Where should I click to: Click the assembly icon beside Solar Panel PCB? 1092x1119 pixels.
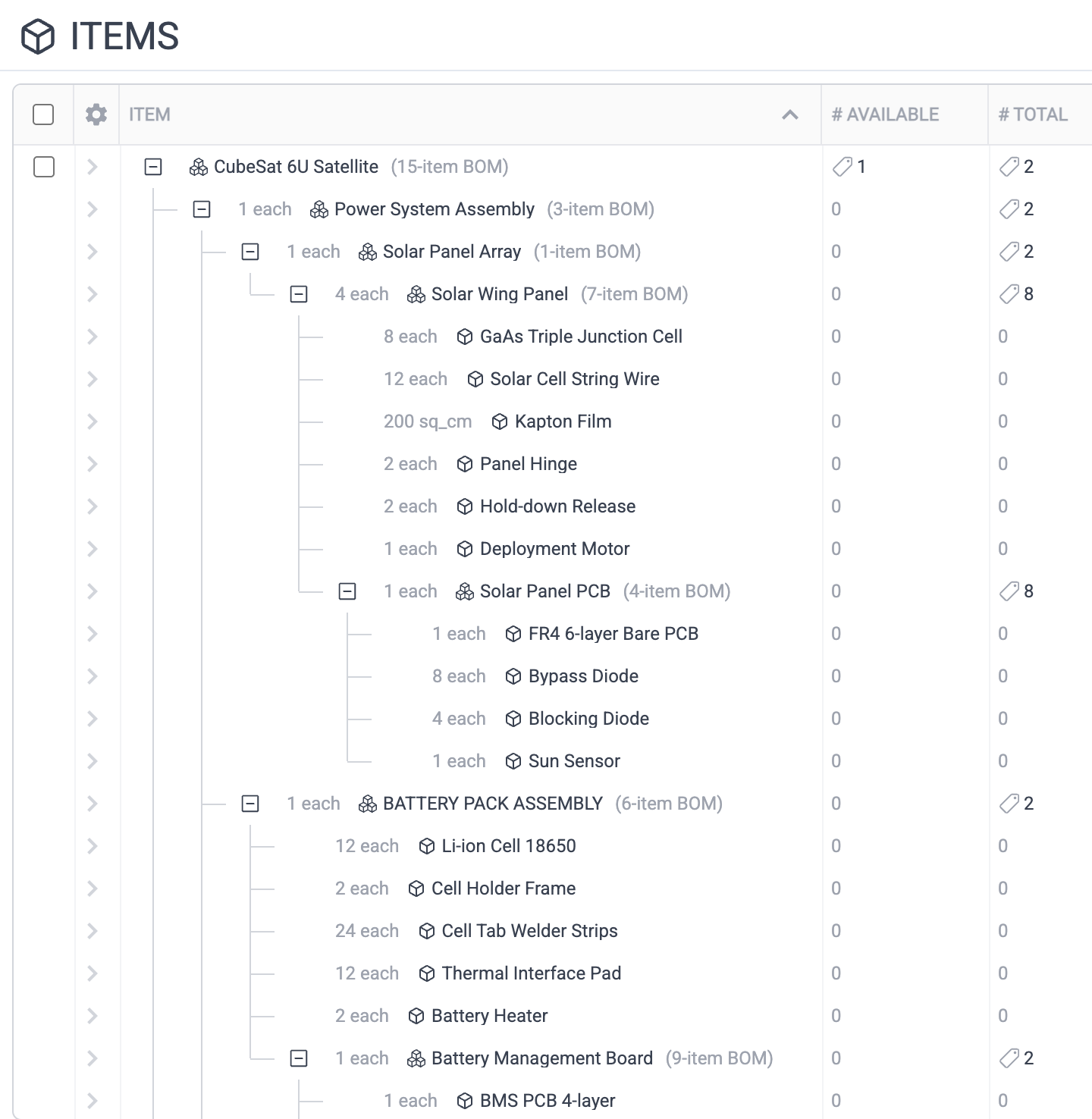tap(465, 591)
